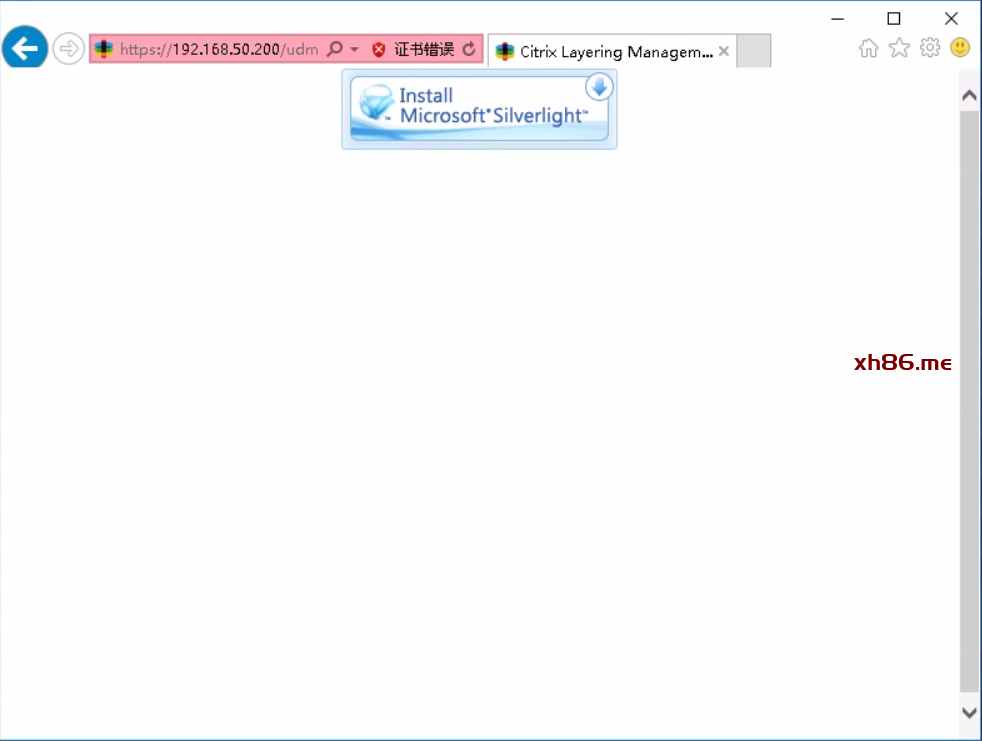Image resolution: width=982 pixels, height=741 pixels.
Task: Click the red certificate error shield icon
Action: tap(379, 49)
